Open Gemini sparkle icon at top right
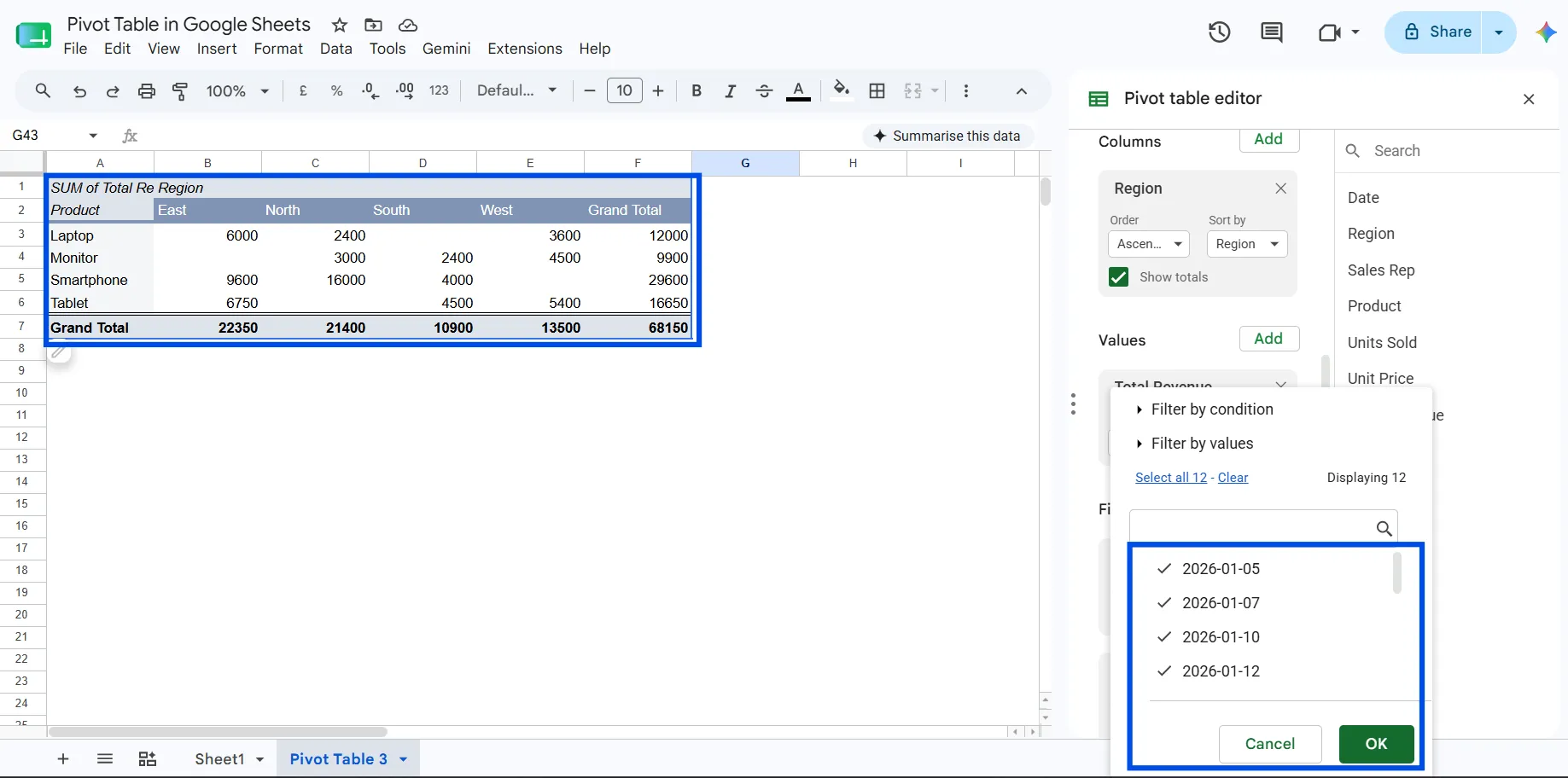1568x778 pixels. point(1546,32)
